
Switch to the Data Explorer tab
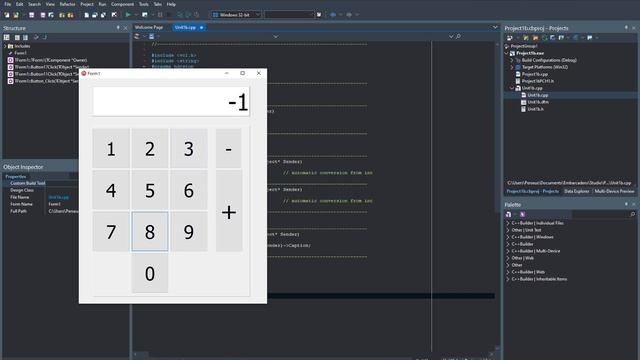point(576,191)
